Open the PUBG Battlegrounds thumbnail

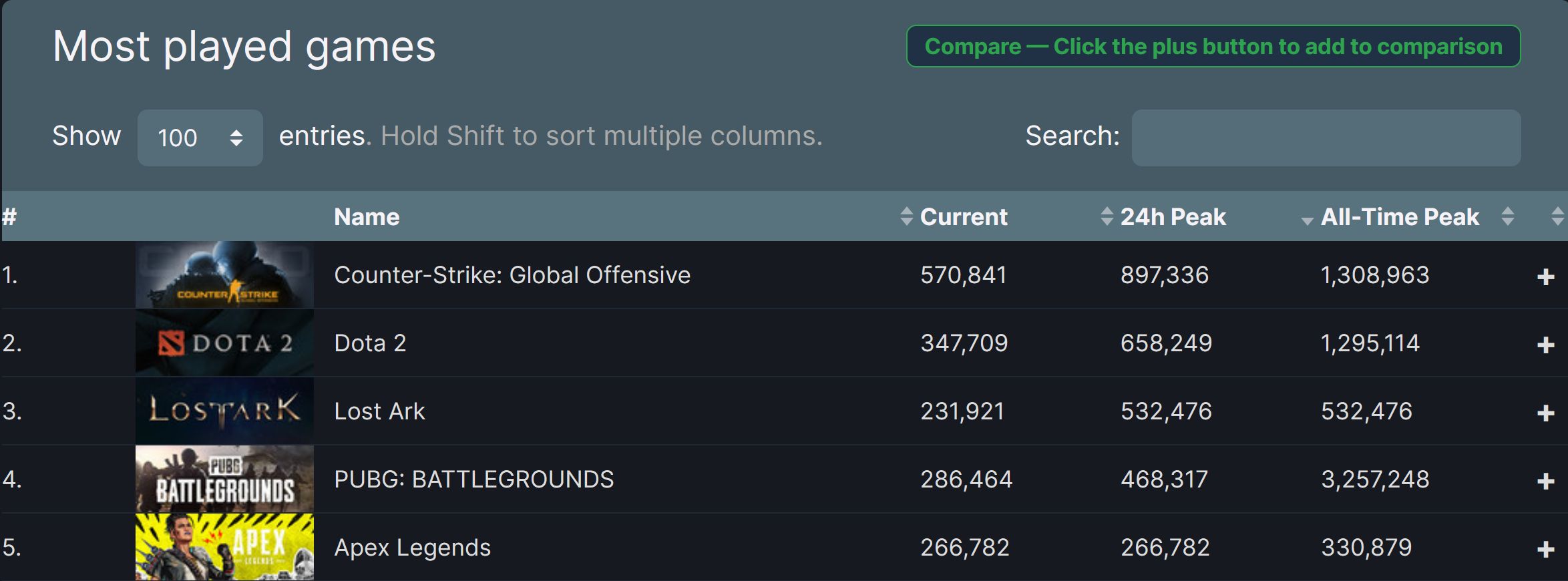tap(224, 479)
